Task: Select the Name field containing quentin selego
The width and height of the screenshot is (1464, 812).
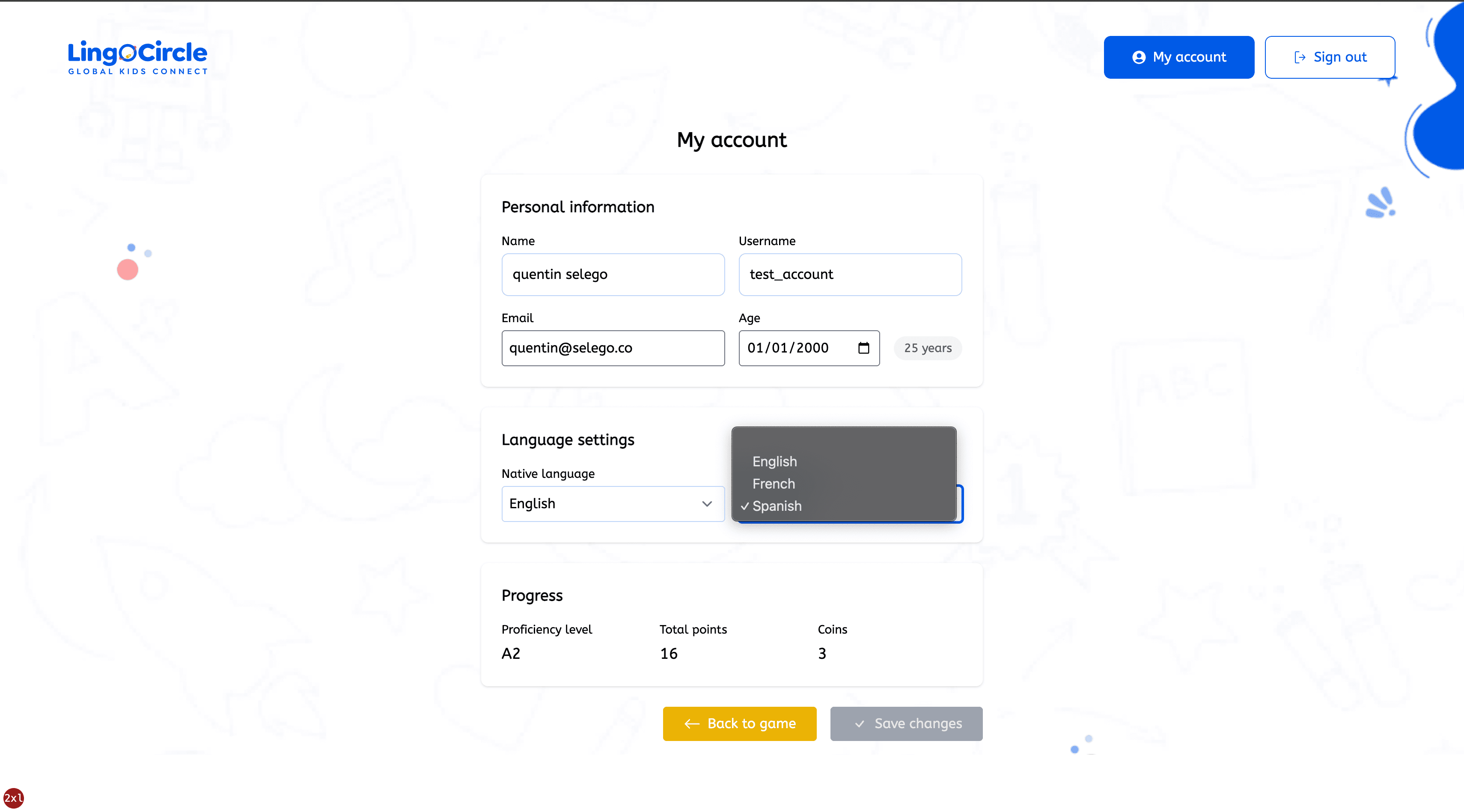Action: (x=613, y=274)
